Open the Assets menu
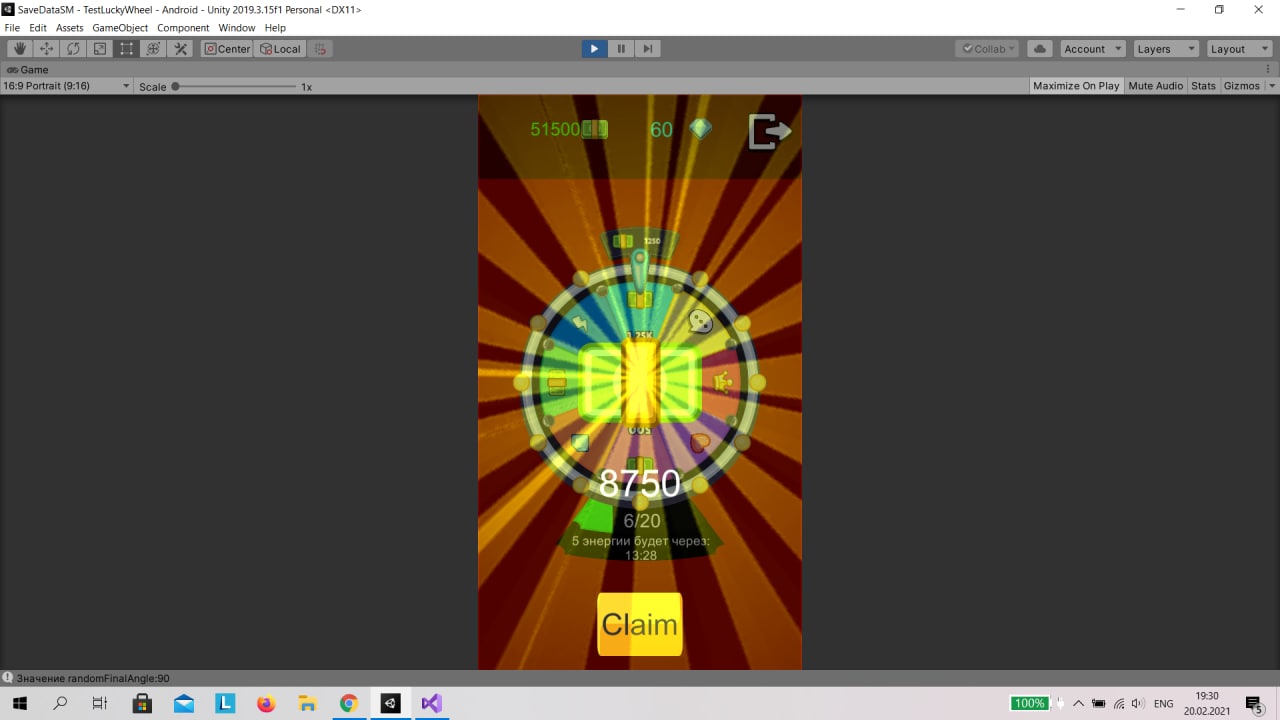1280x720 pixels. 70,28
